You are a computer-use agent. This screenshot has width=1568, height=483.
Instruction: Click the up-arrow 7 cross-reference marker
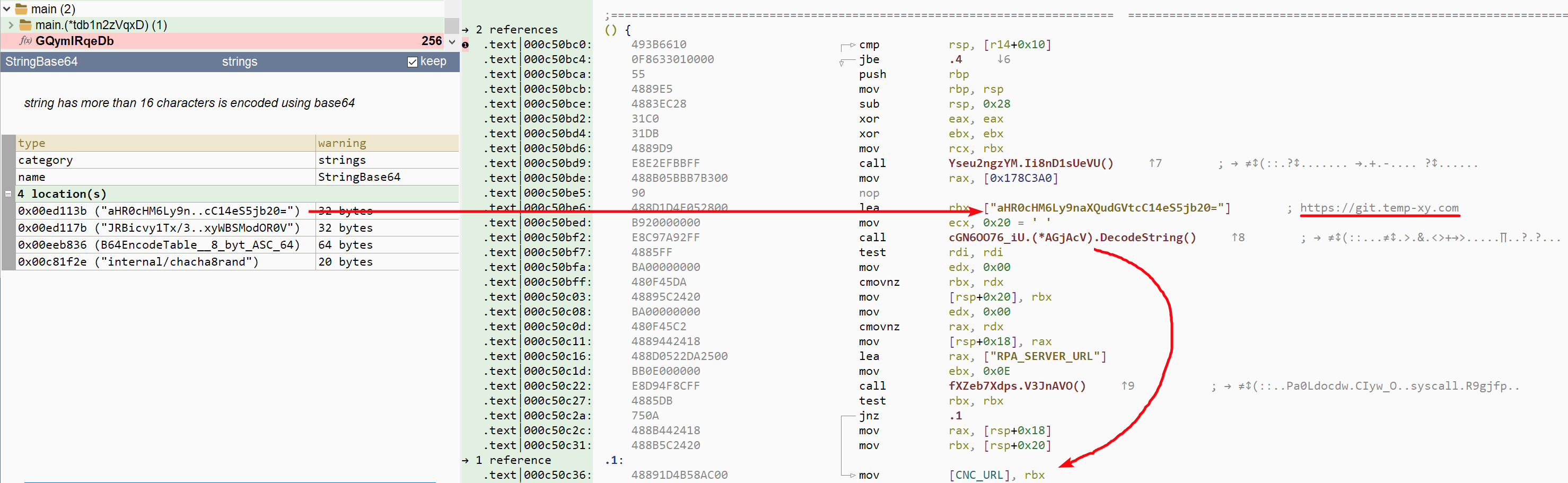tap(1155, 163)
